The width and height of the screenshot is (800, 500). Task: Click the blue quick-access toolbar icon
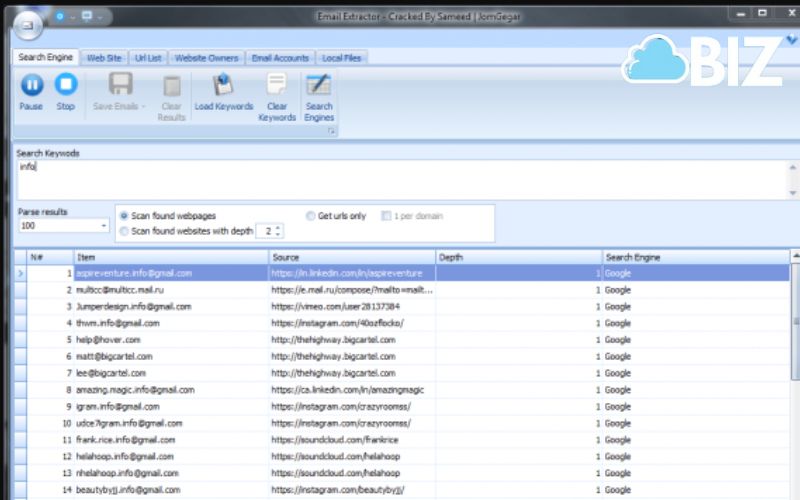[x=60, y=16]
